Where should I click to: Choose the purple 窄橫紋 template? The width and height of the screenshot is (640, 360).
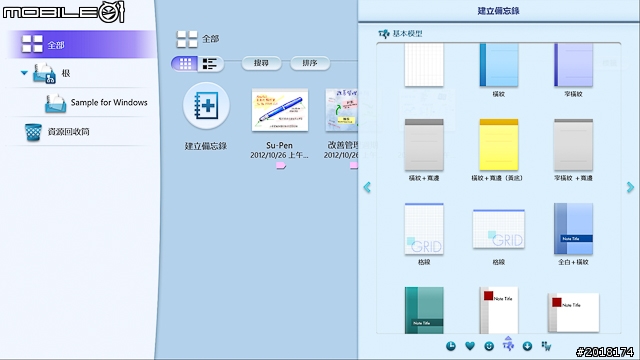[x=573, y=65]
